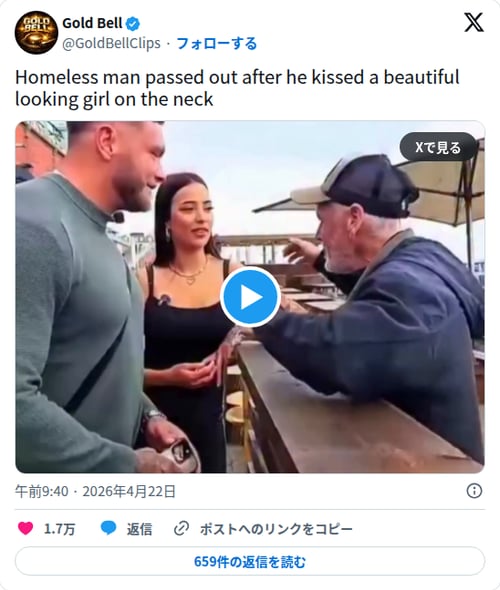Click the Gold Bell display name
The height and width of the screenshot is (590, 500).
click(x=92, y=23)
